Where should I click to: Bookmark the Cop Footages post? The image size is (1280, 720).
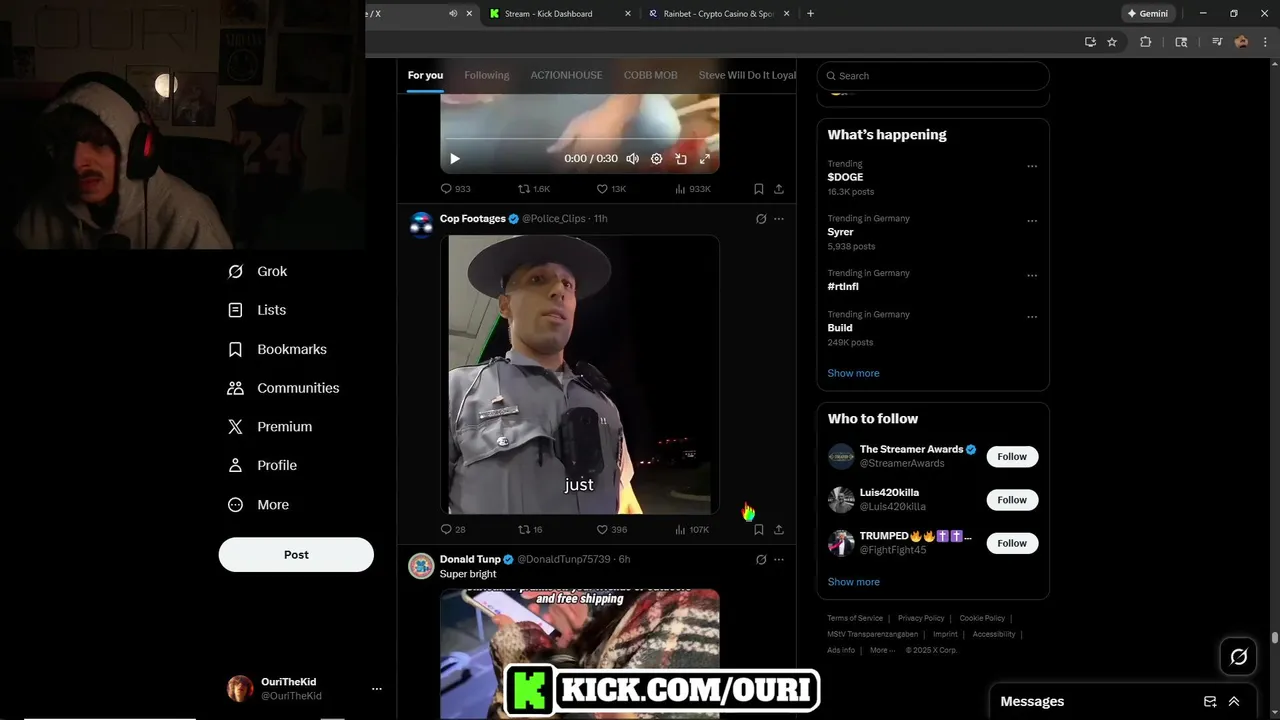click(x=759, y=530)
